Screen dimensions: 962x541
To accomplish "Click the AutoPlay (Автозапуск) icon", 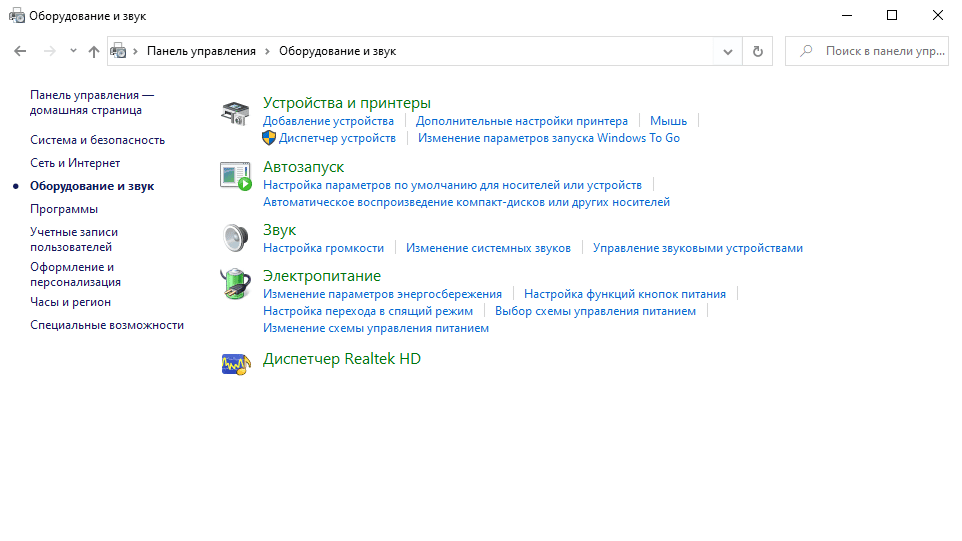I will coord(234,176).
